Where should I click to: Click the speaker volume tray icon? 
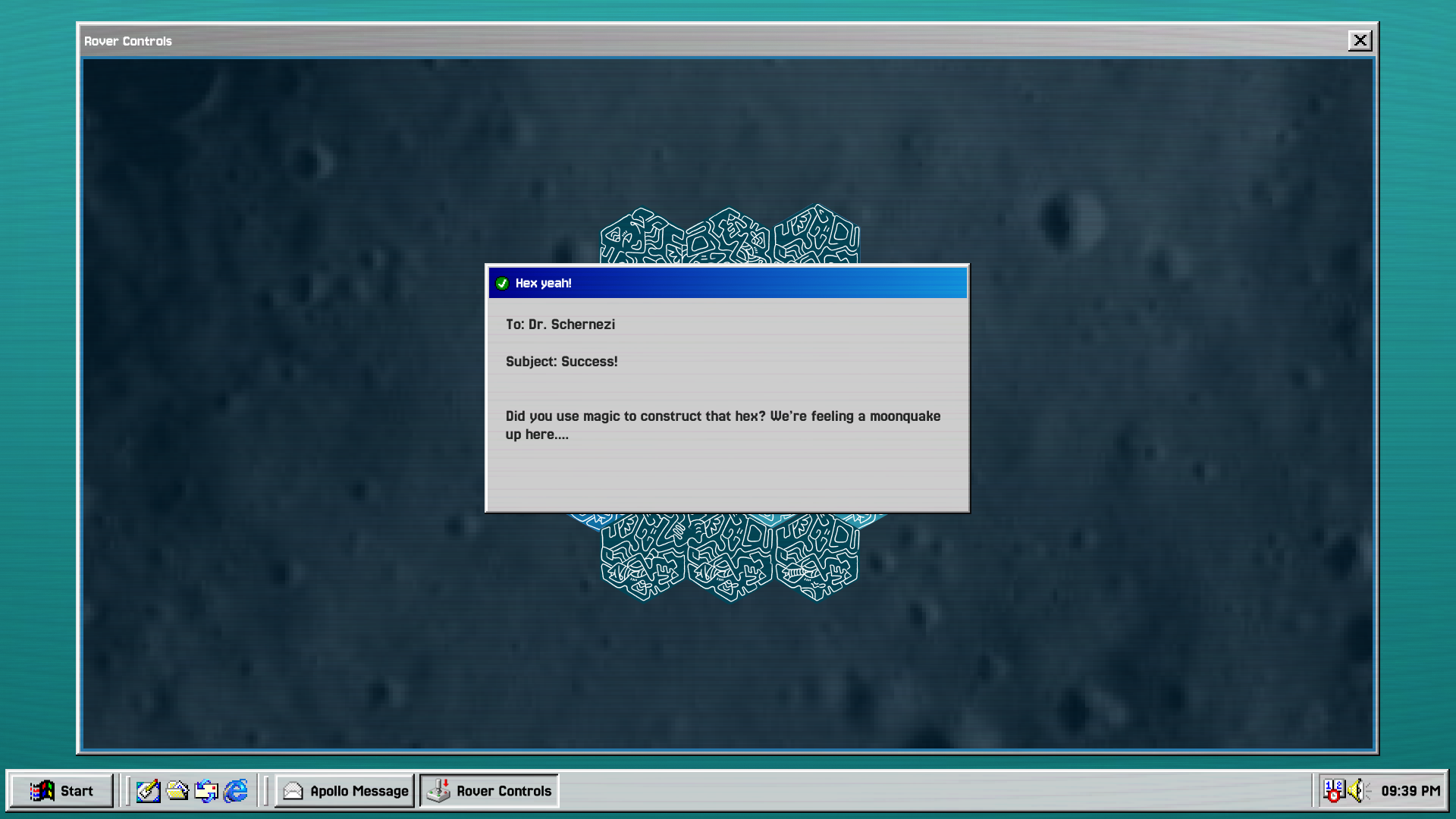pos(1359,791)
